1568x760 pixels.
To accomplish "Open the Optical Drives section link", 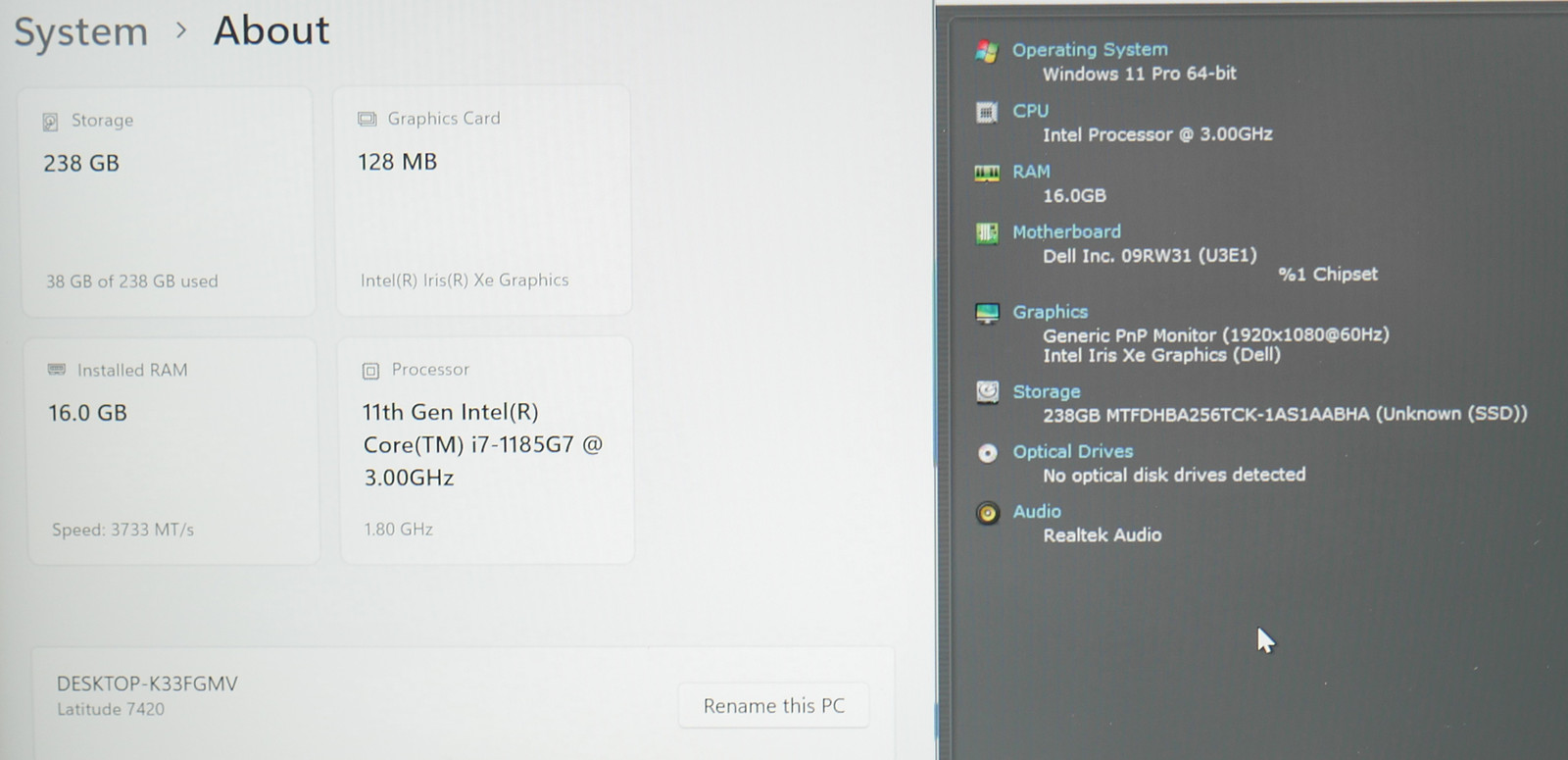I will pyautogui.click(x=1072, y=451).
